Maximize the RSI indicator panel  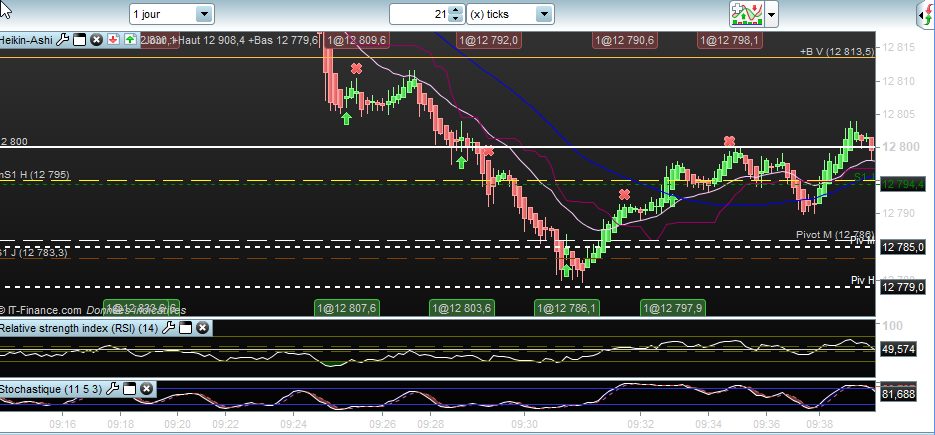pos(185,328)
